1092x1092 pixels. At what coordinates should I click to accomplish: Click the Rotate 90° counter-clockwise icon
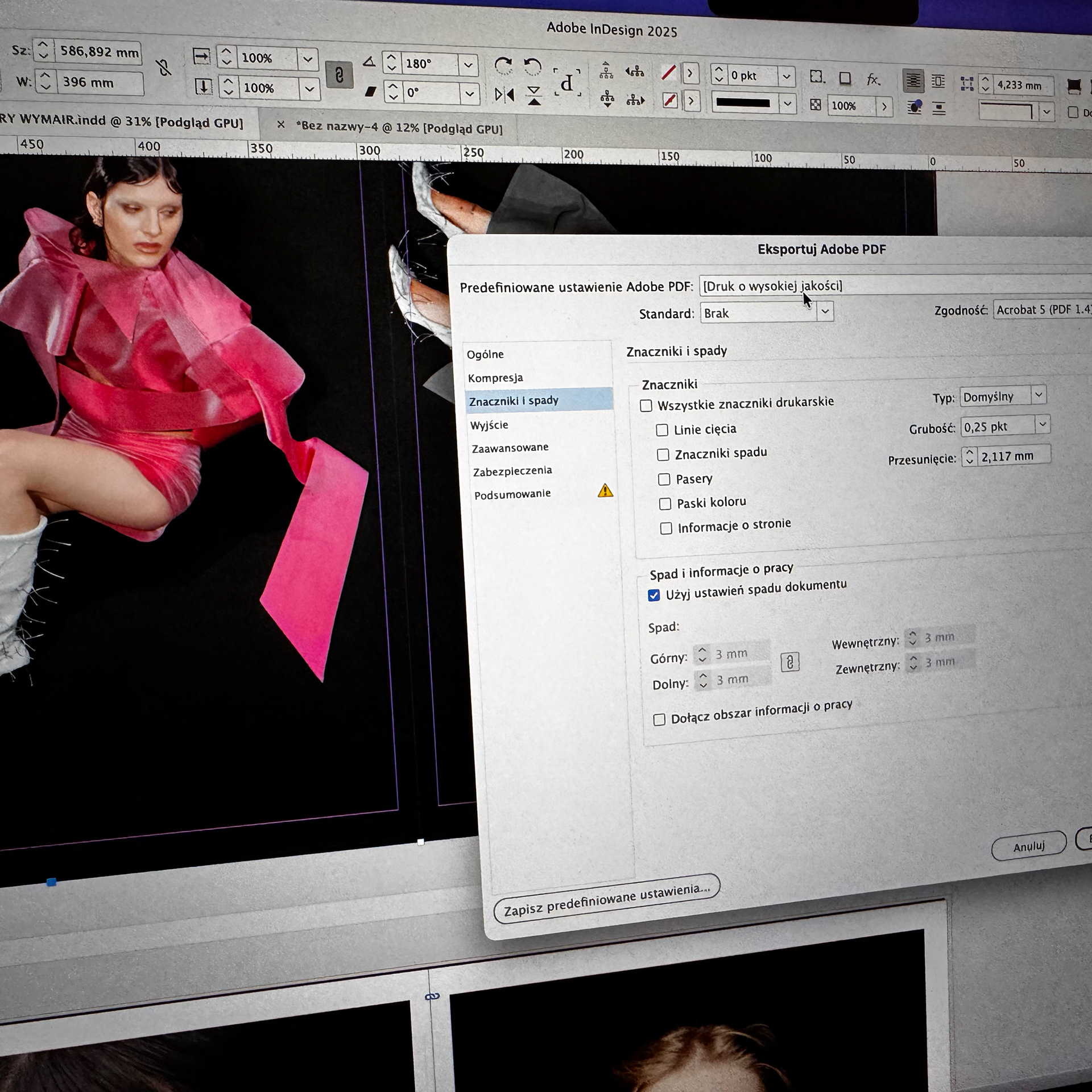(532, 67)
